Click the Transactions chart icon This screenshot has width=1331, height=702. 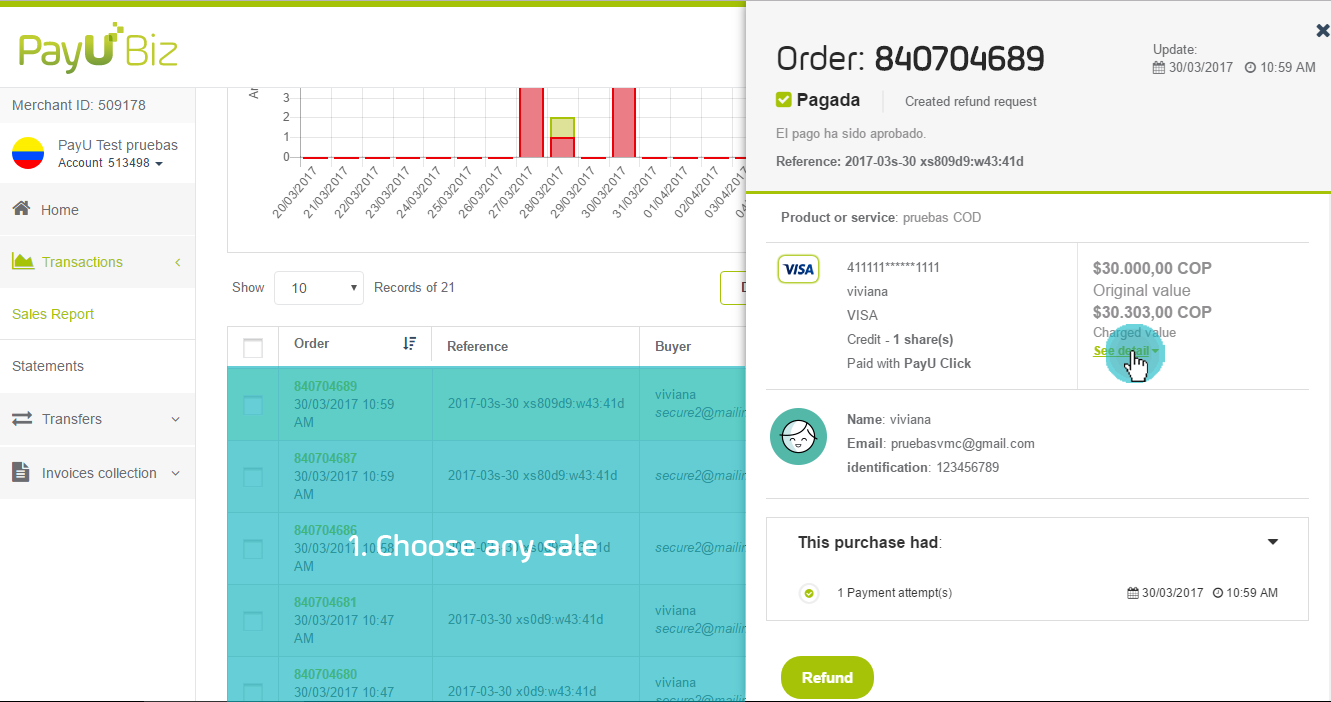coord(23,261)
